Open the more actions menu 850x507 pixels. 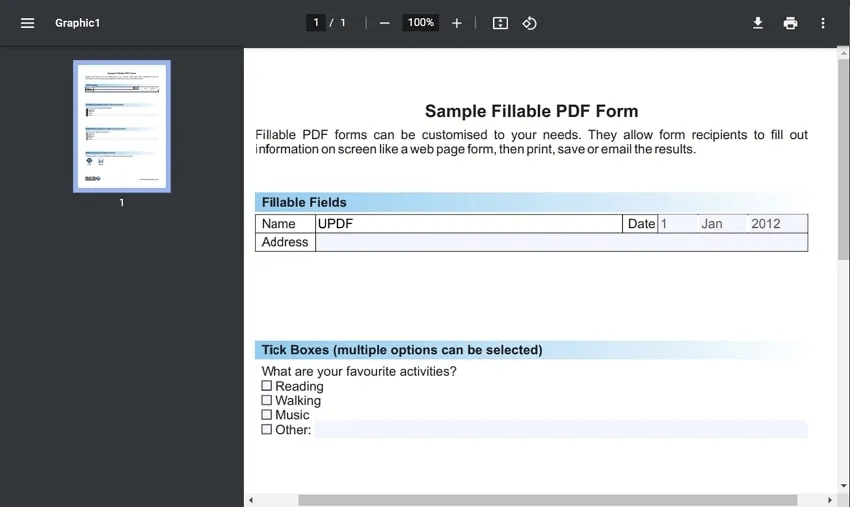(823, 23)
